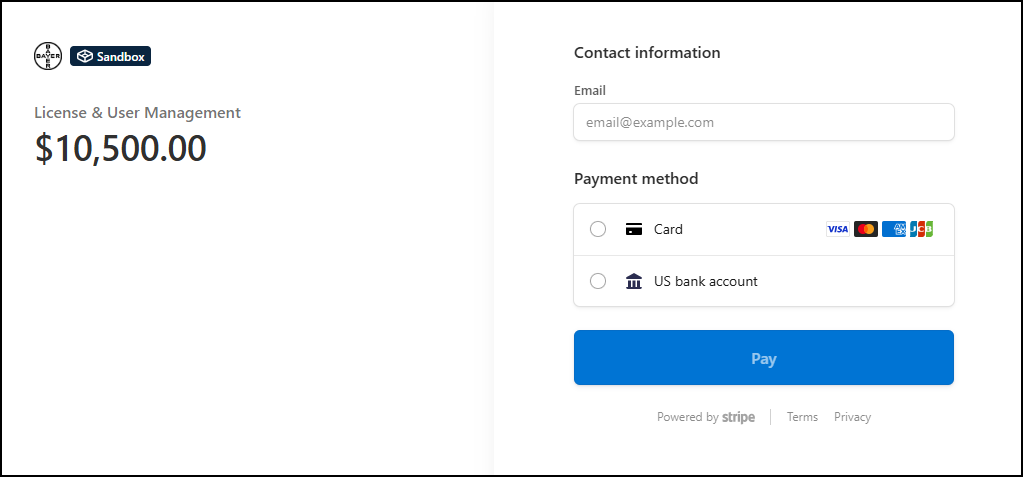Click the Bayer logo icon
Viewport: 1023px width, 477px height.
tap(48, 57)
